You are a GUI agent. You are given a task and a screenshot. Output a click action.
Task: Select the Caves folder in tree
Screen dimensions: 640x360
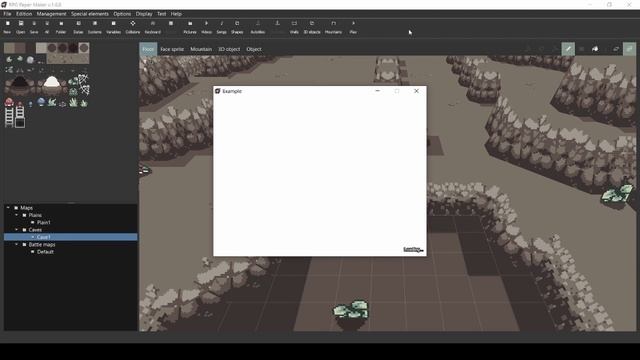pos(35,230)
